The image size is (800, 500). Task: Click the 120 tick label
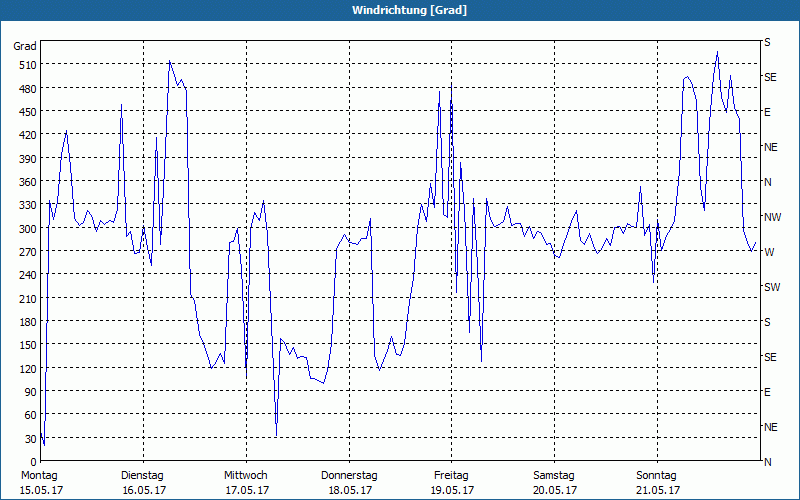point(28,369)
